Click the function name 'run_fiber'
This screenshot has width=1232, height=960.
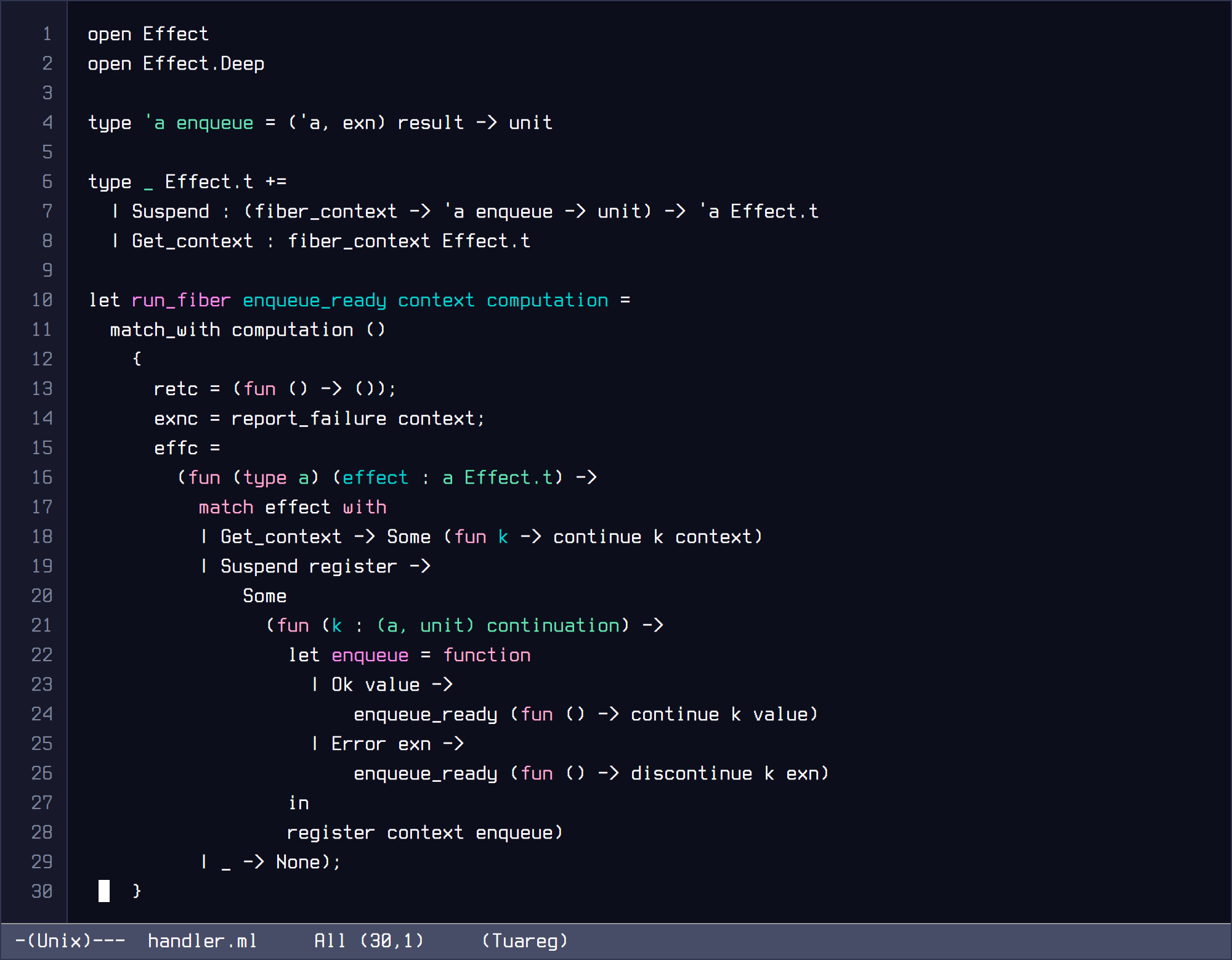click(181, 300)
